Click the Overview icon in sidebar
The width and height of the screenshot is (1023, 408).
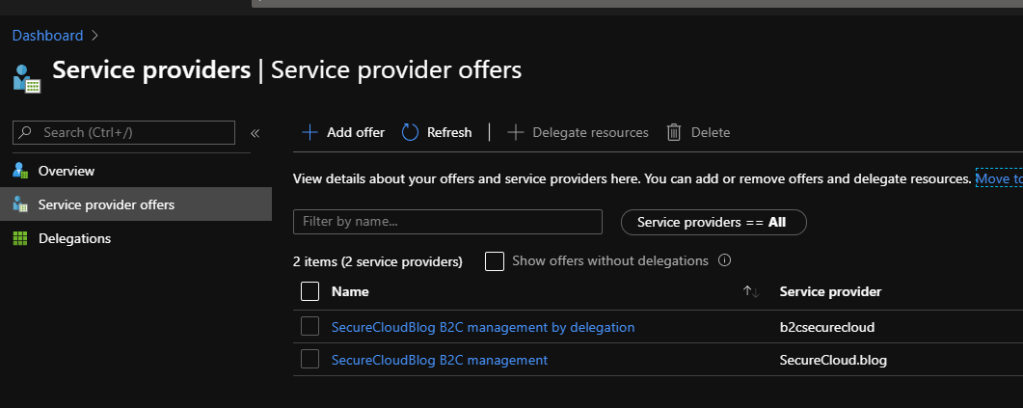[20, 171]
